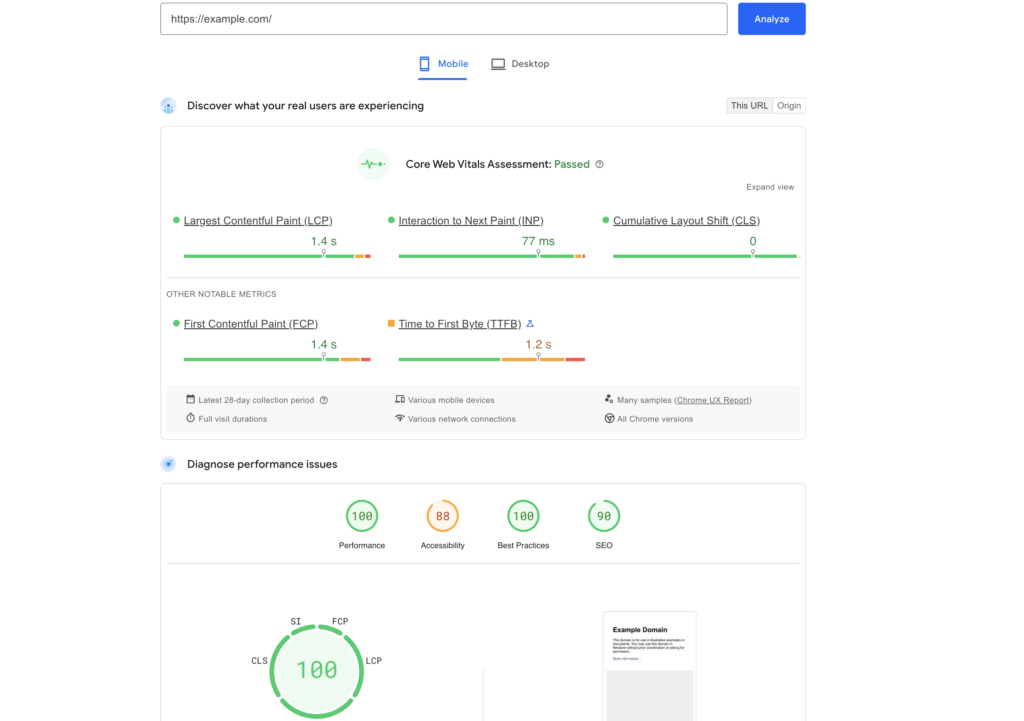Screen dimensions: 1024x721
Task: Open the Chrome UX Report link
Action: (x=713, y=400)
